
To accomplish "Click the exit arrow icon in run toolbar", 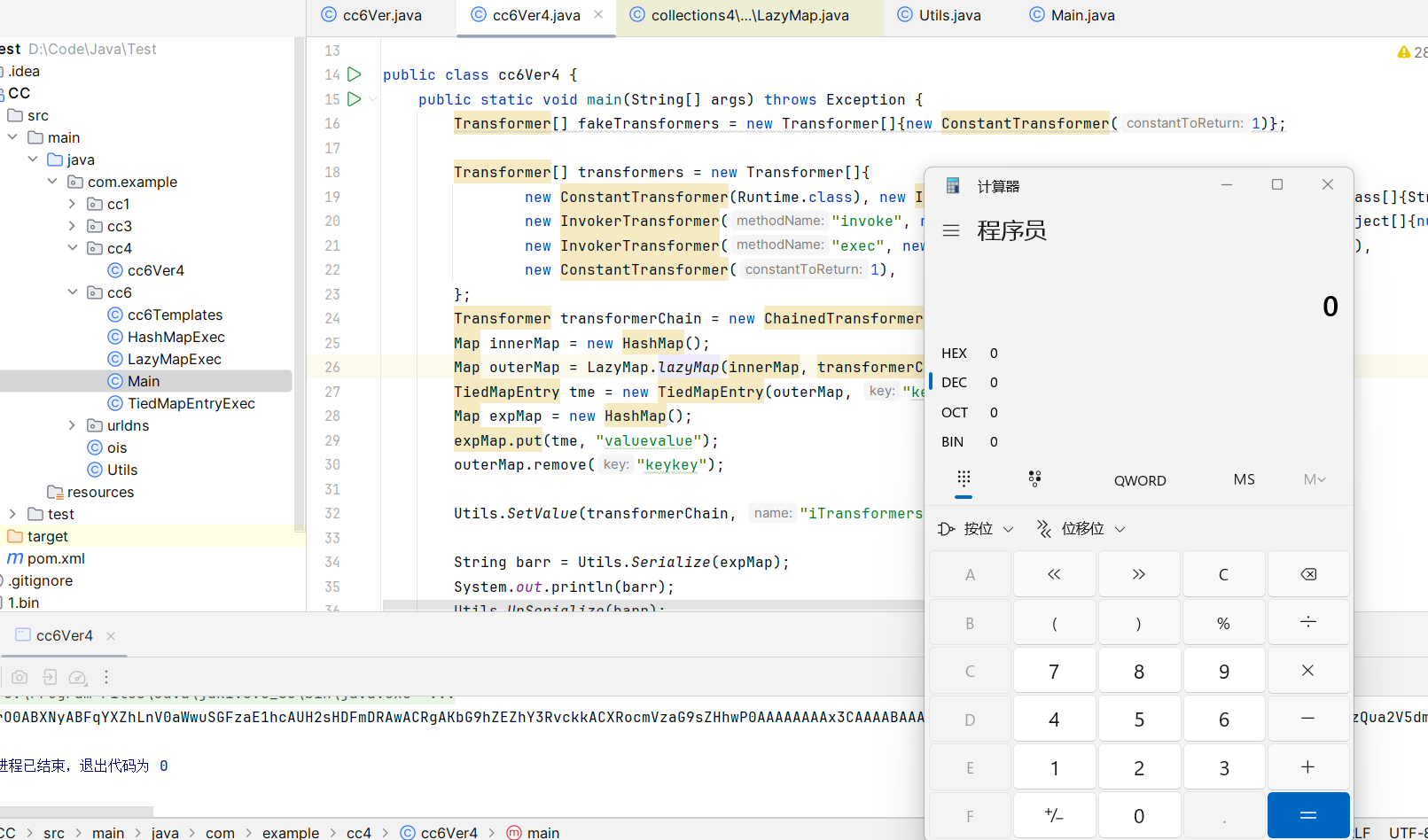I will click(50, 677).
